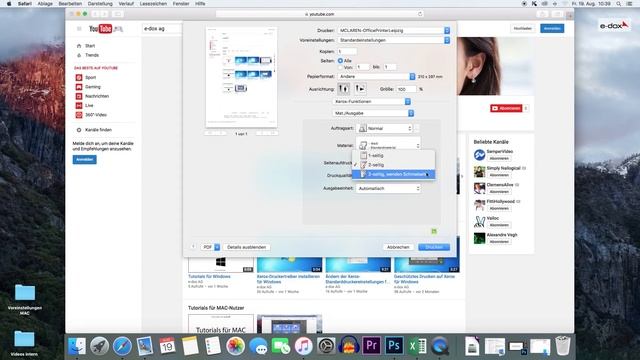Open the Material dropdown
Image resolution: width=640 pixels, height=360 pixels.
388,144
